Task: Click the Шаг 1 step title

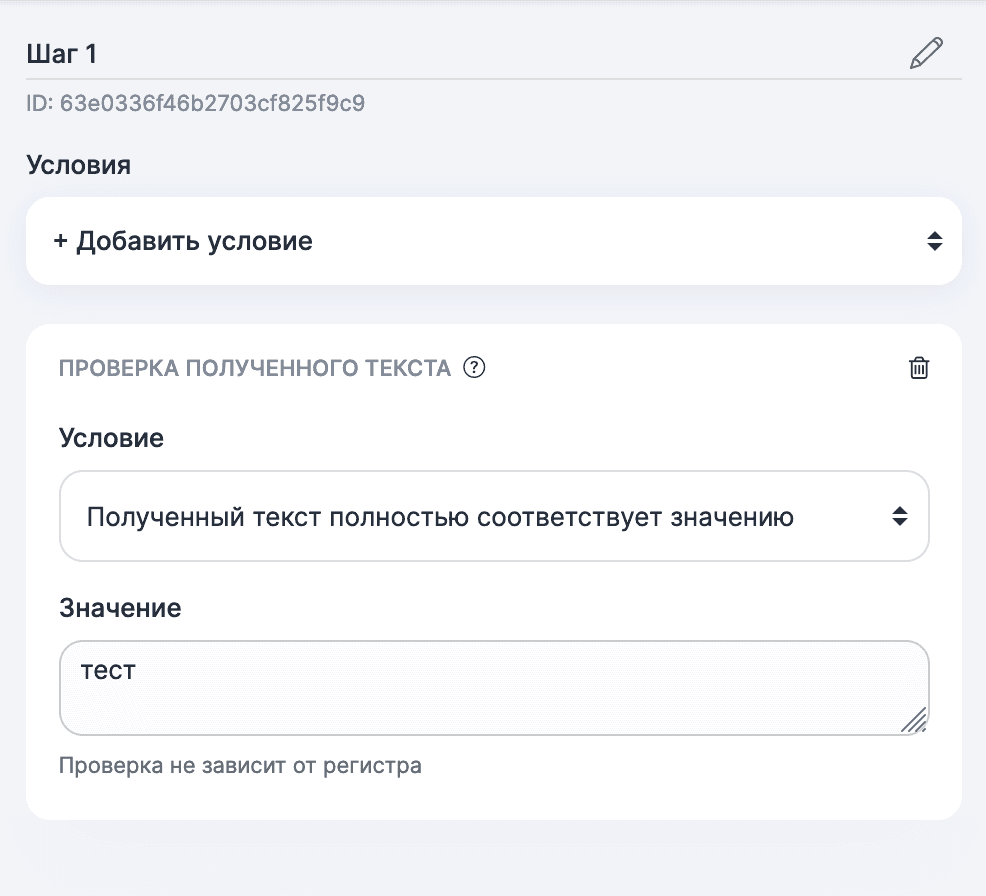Action: tap(62, 54)
